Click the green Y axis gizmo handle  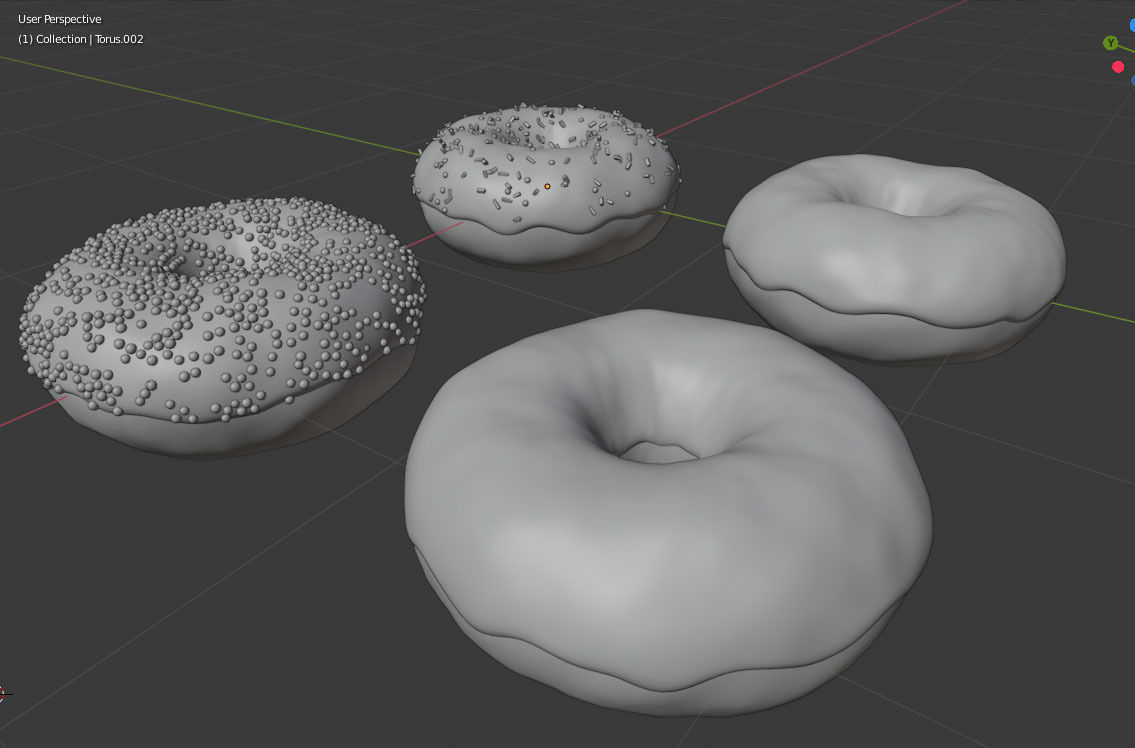pos(1110,43)
